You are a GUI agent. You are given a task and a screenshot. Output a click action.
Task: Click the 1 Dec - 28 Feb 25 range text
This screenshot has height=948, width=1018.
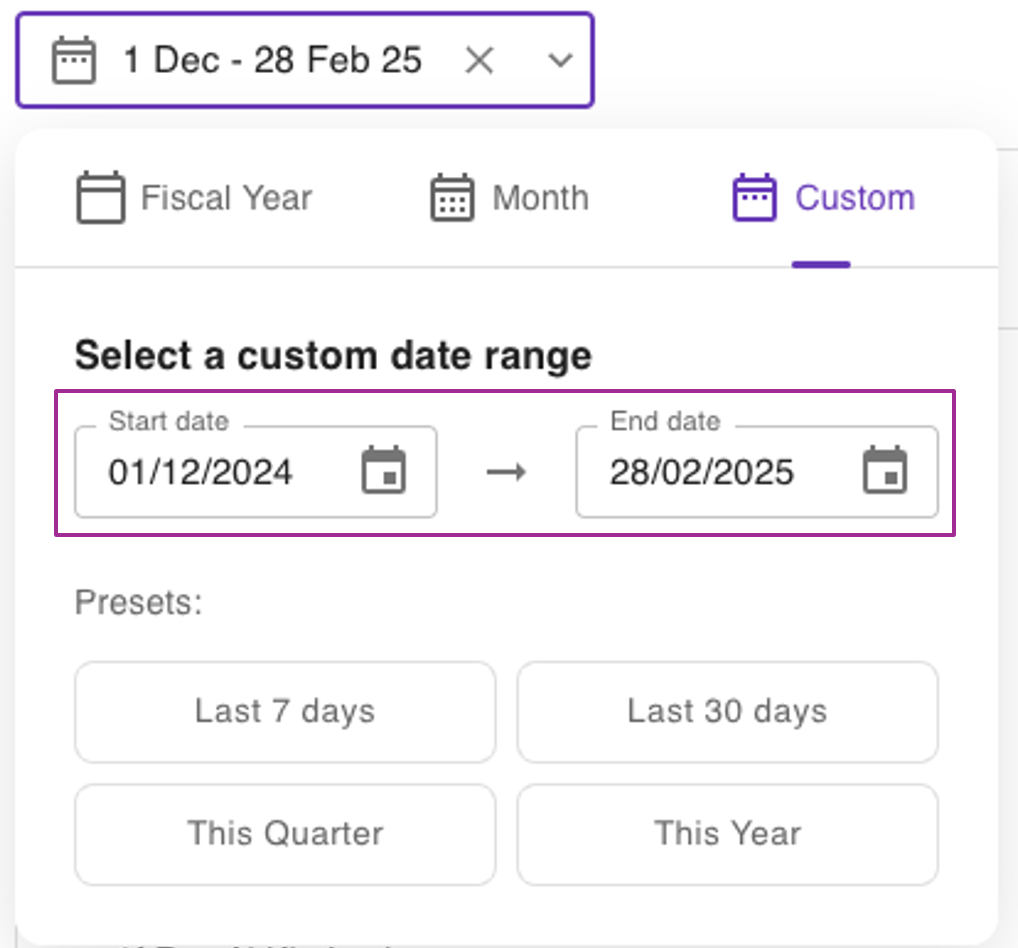click(x=272, y=61)
